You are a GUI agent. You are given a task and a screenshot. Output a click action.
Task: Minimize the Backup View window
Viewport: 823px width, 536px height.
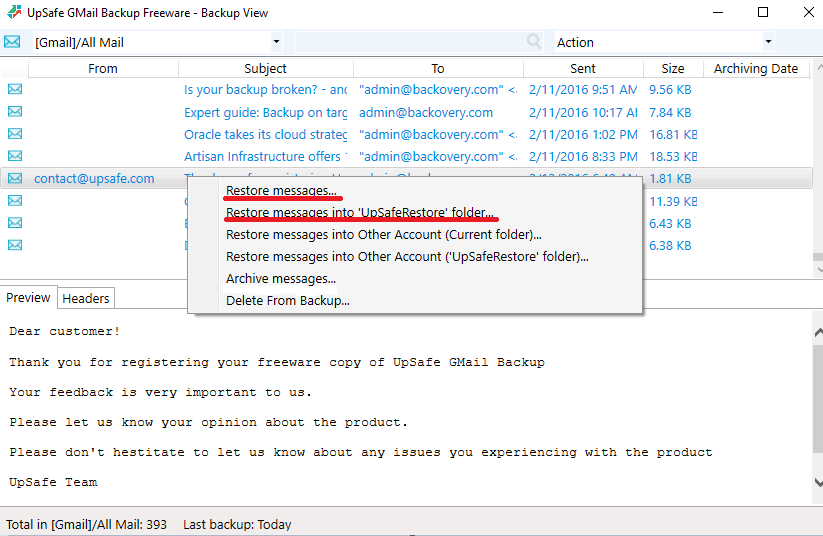point(718,12)
